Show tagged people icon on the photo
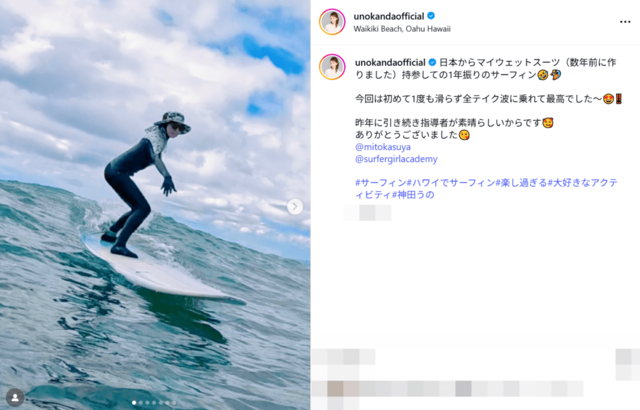This screenshot has height=410, width=640. pyautogui.click(x=15, y=397)
